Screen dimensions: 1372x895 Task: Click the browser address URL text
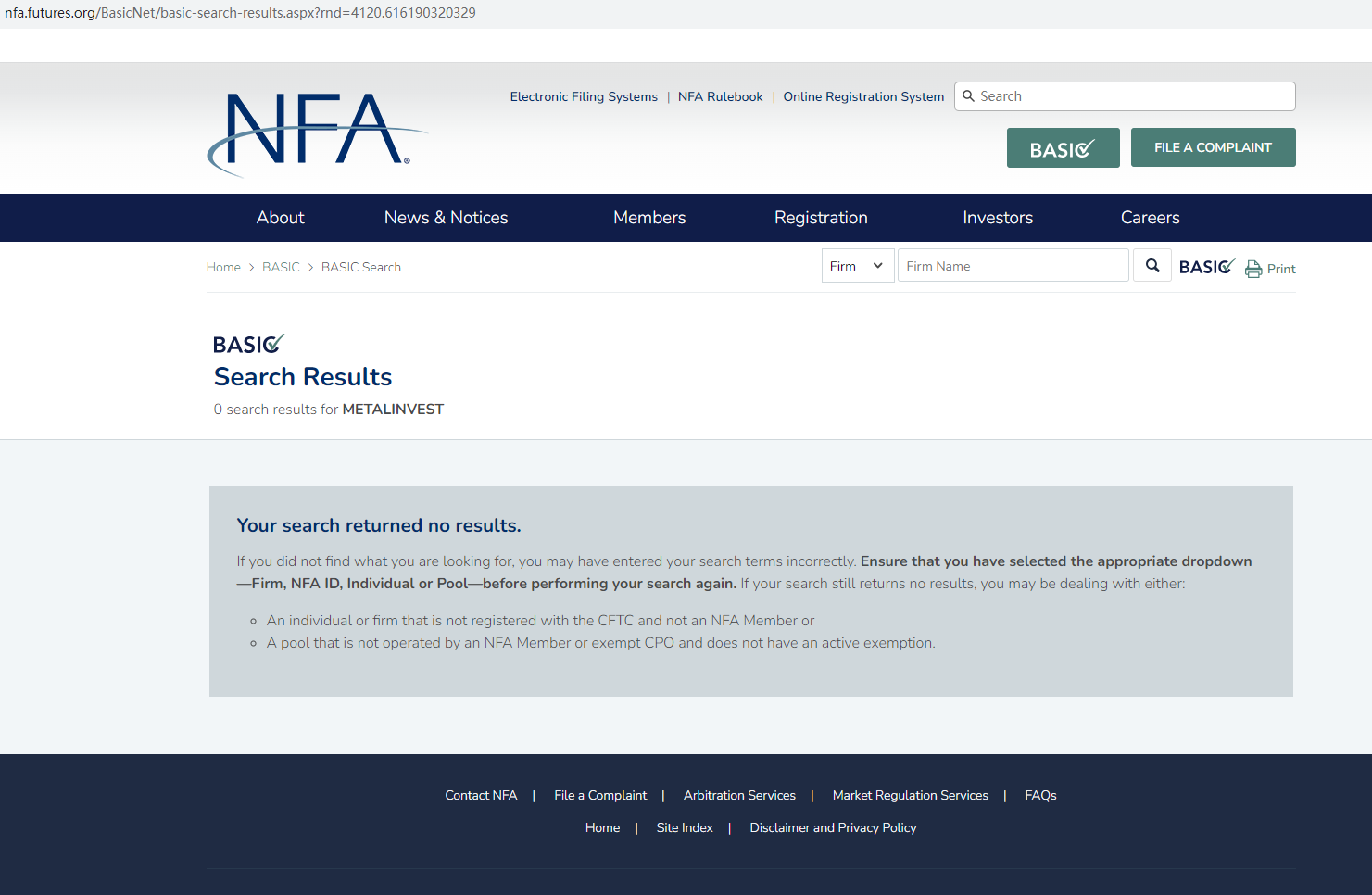pos(240,13)
